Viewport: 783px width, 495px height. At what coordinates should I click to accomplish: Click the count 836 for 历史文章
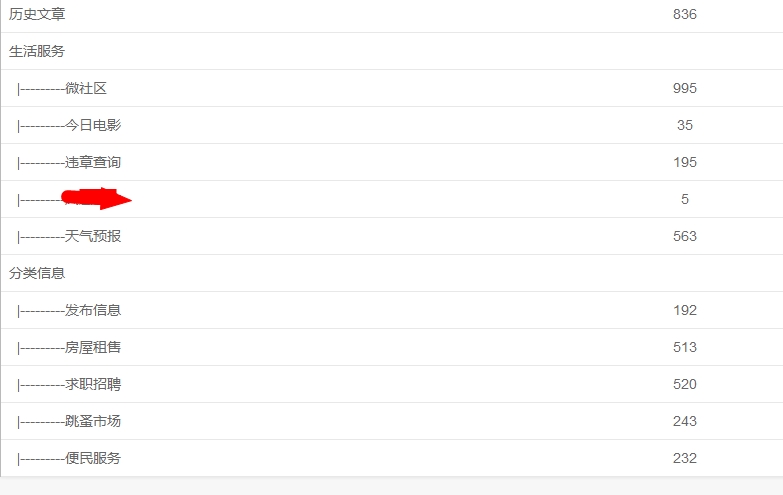click(685, 14)
